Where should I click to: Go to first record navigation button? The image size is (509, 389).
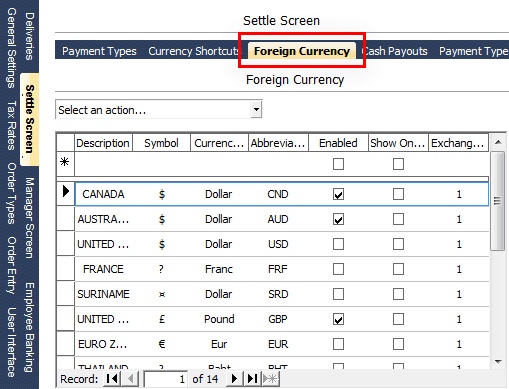(x=112, y=379)
